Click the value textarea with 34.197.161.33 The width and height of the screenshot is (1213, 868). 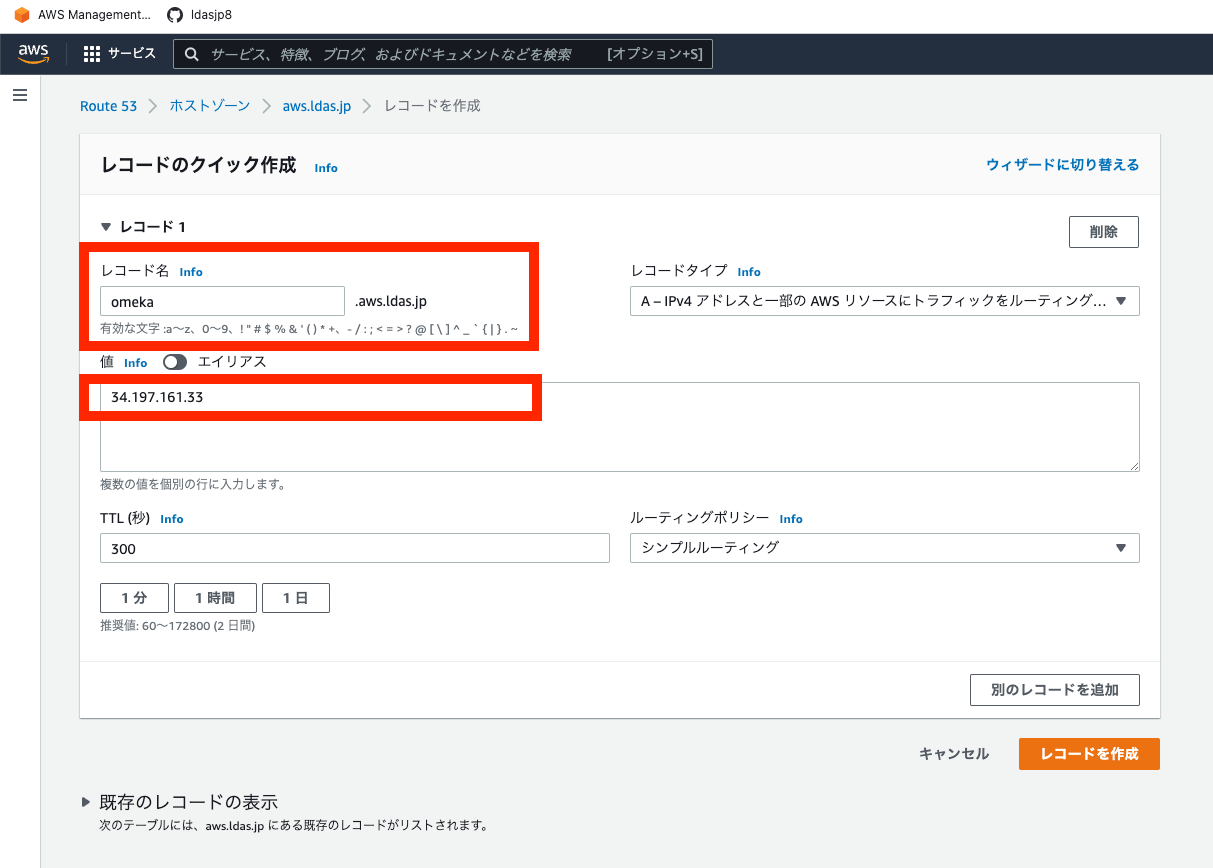(x=620, y=427)
